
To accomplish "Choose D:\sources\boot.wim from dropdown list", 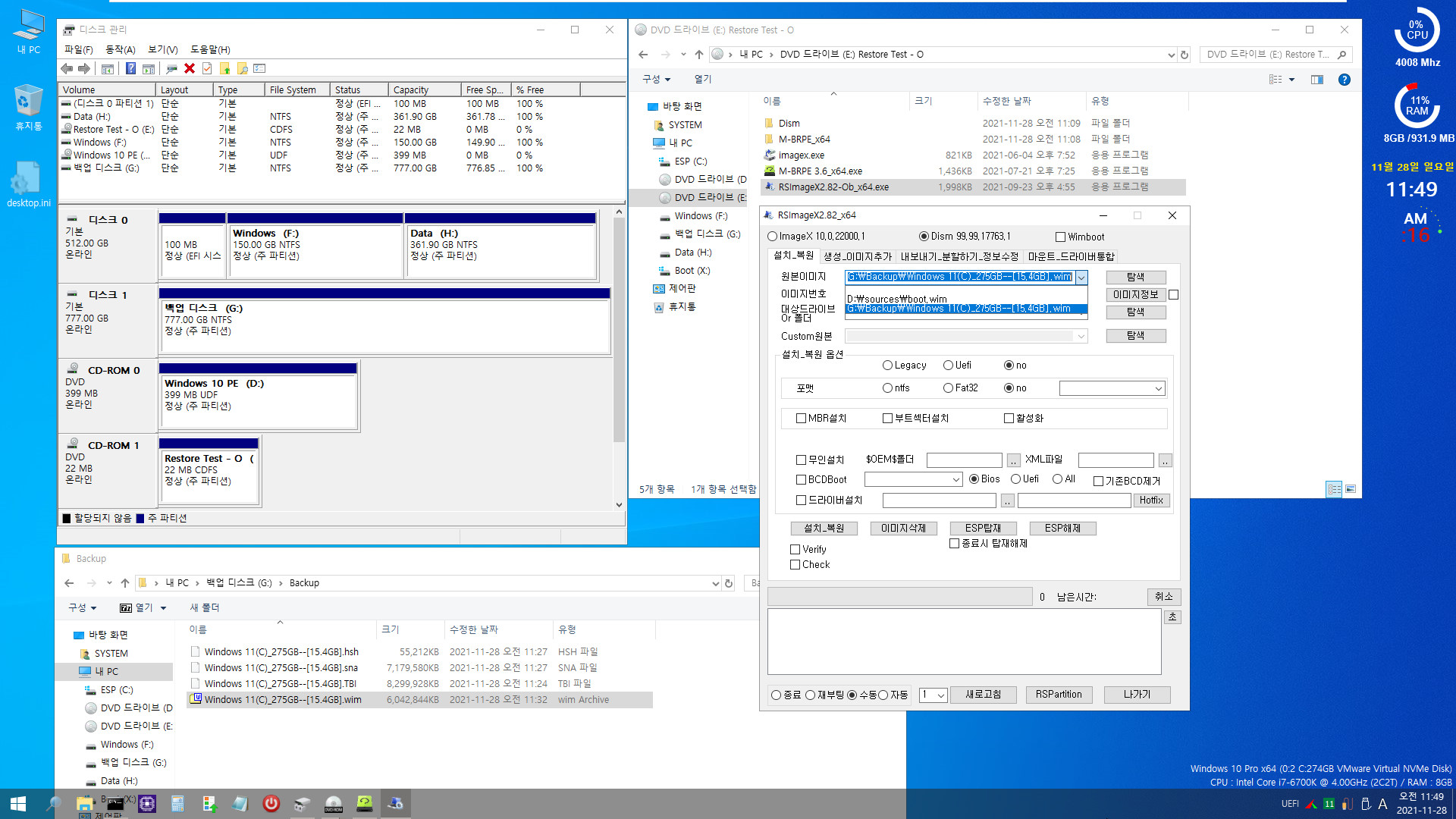I will (966, 299).
